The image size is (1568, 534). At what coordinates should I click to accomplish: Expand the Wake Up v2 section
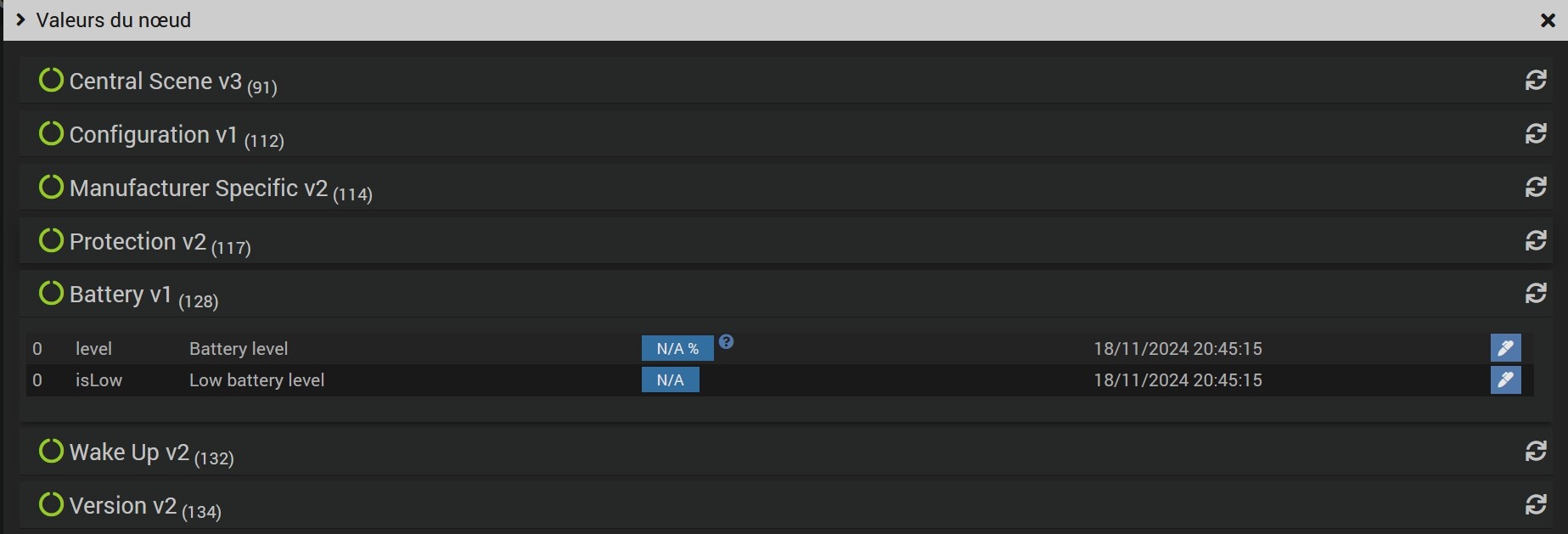pos(129,452)
